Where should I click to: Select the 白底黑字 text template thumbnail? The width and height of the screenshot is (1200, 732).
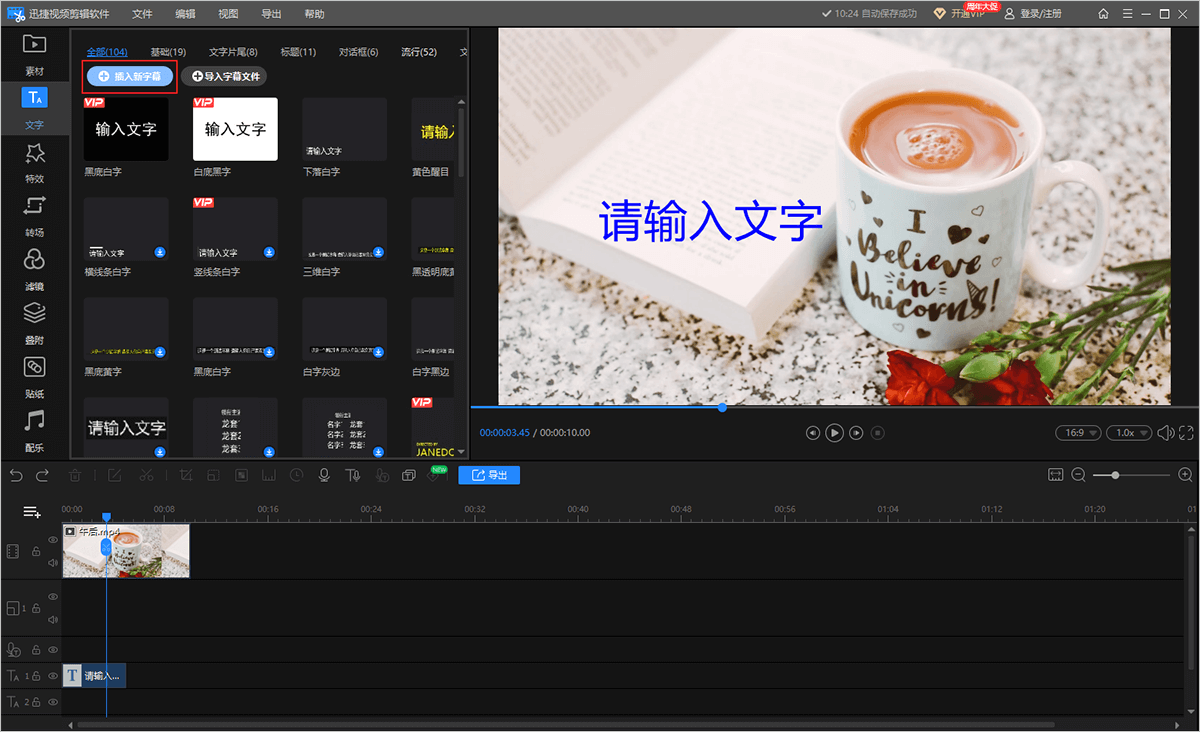click(x=235, y=129)
